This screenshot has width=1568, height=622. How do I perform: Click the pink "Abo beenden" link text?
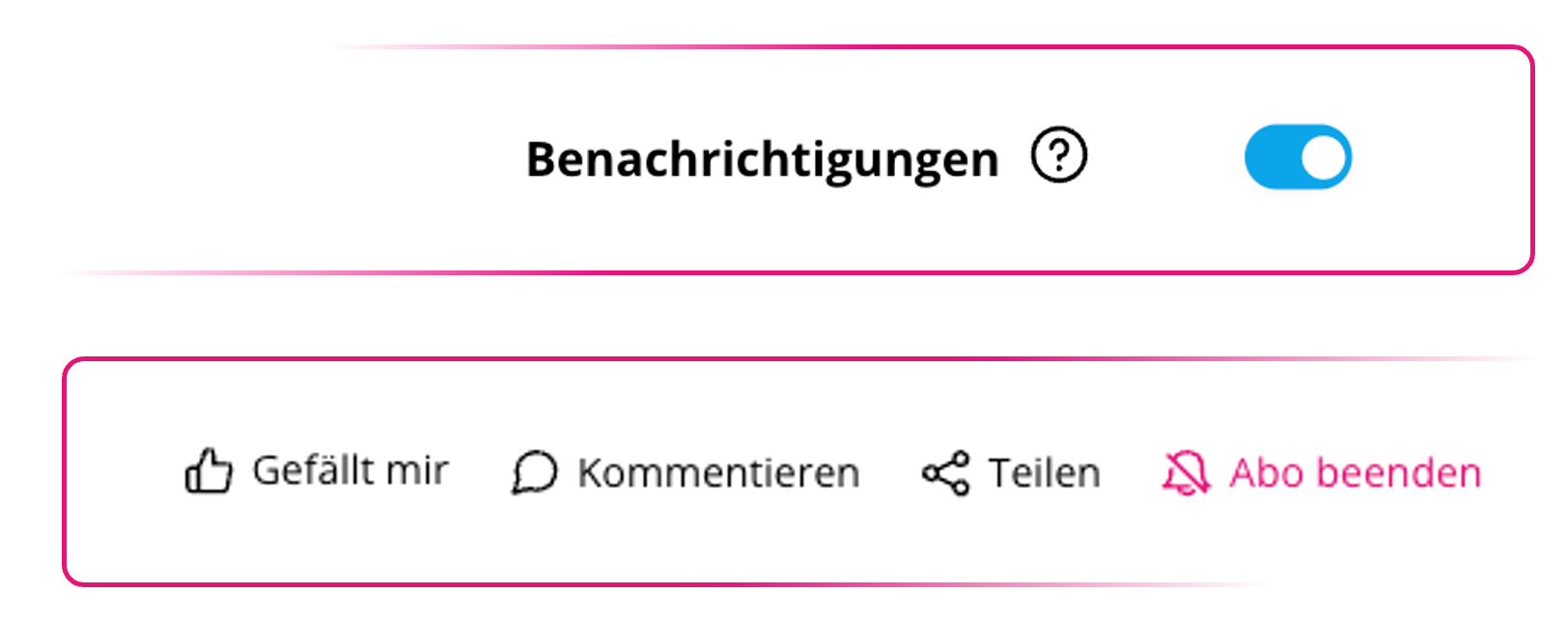1355,473
